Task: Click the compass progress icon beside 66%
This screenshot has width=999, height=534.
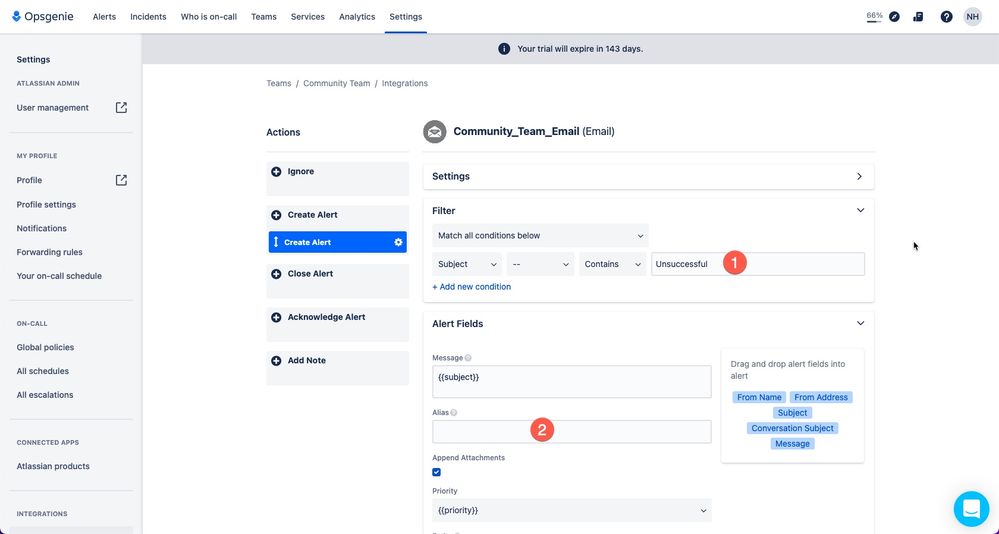Action: coord(895,17)
